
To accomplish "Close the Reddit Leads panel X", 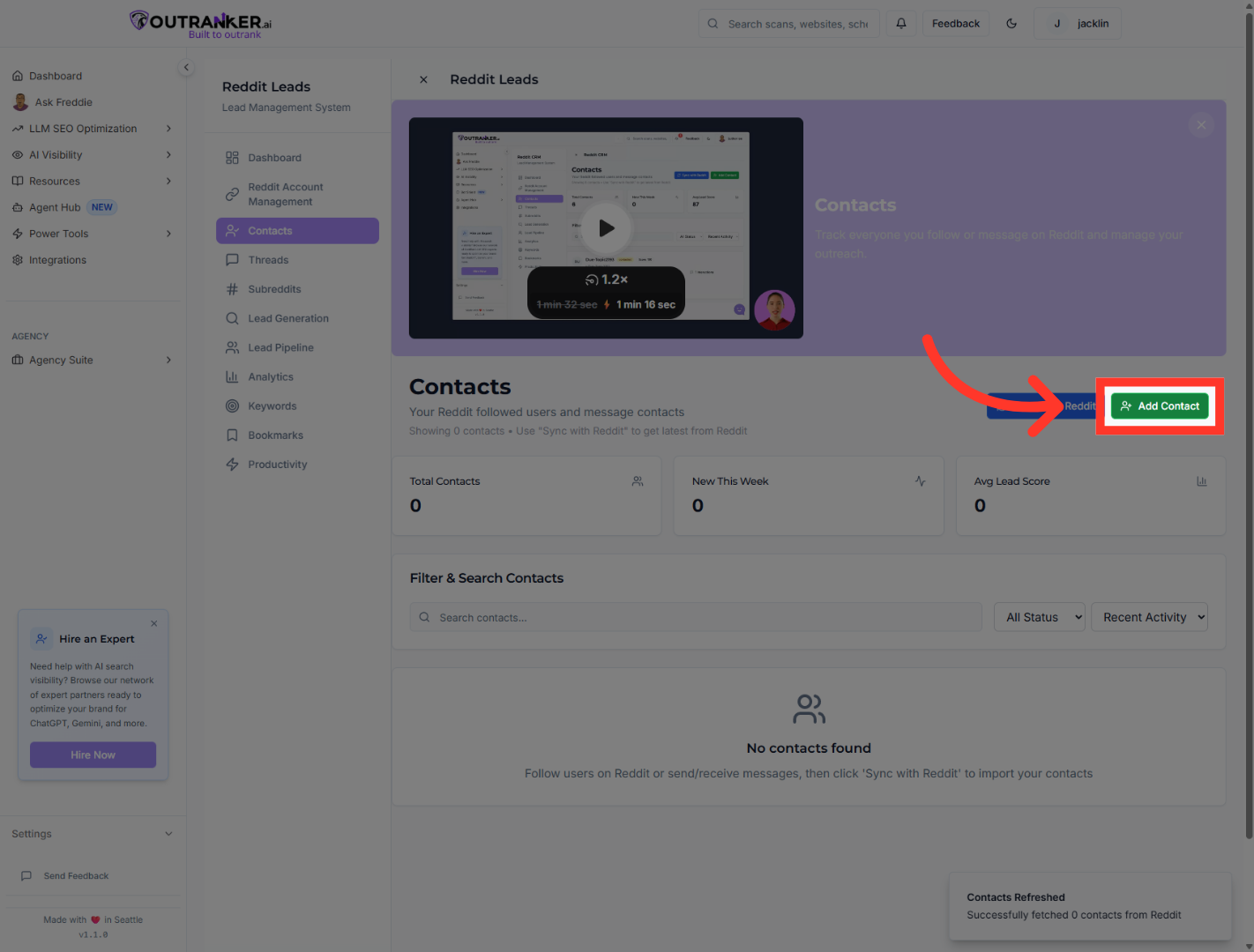I will click(423, 79).
